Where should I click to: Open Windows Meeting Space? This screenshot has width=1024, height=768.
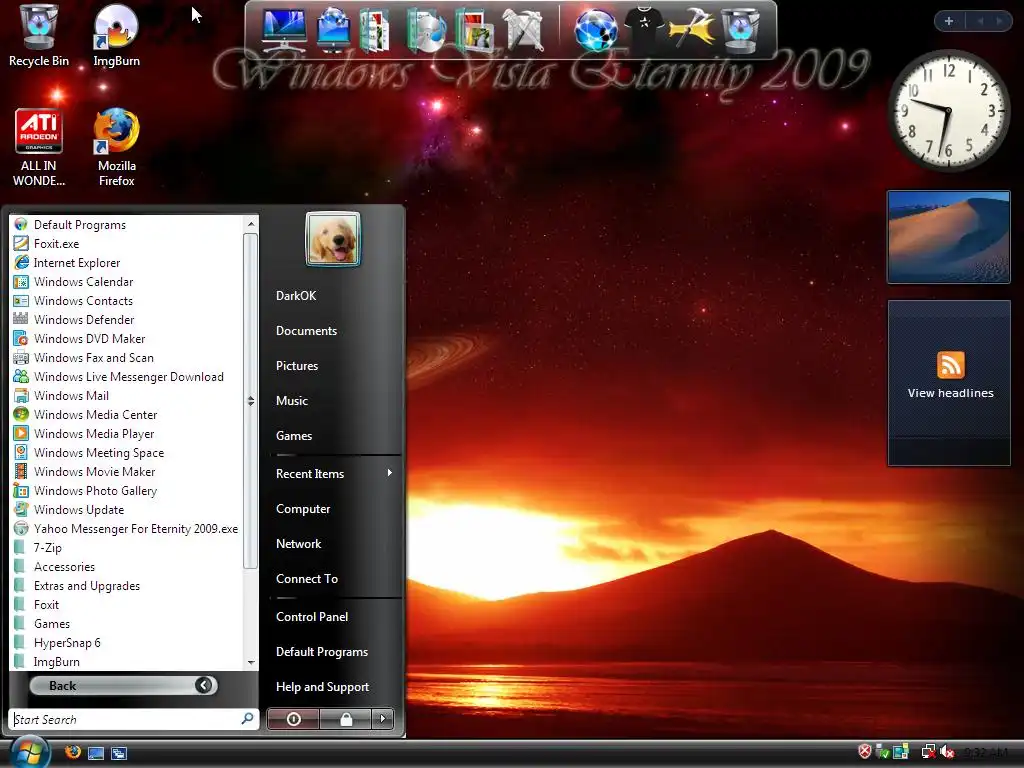point(127,452)
